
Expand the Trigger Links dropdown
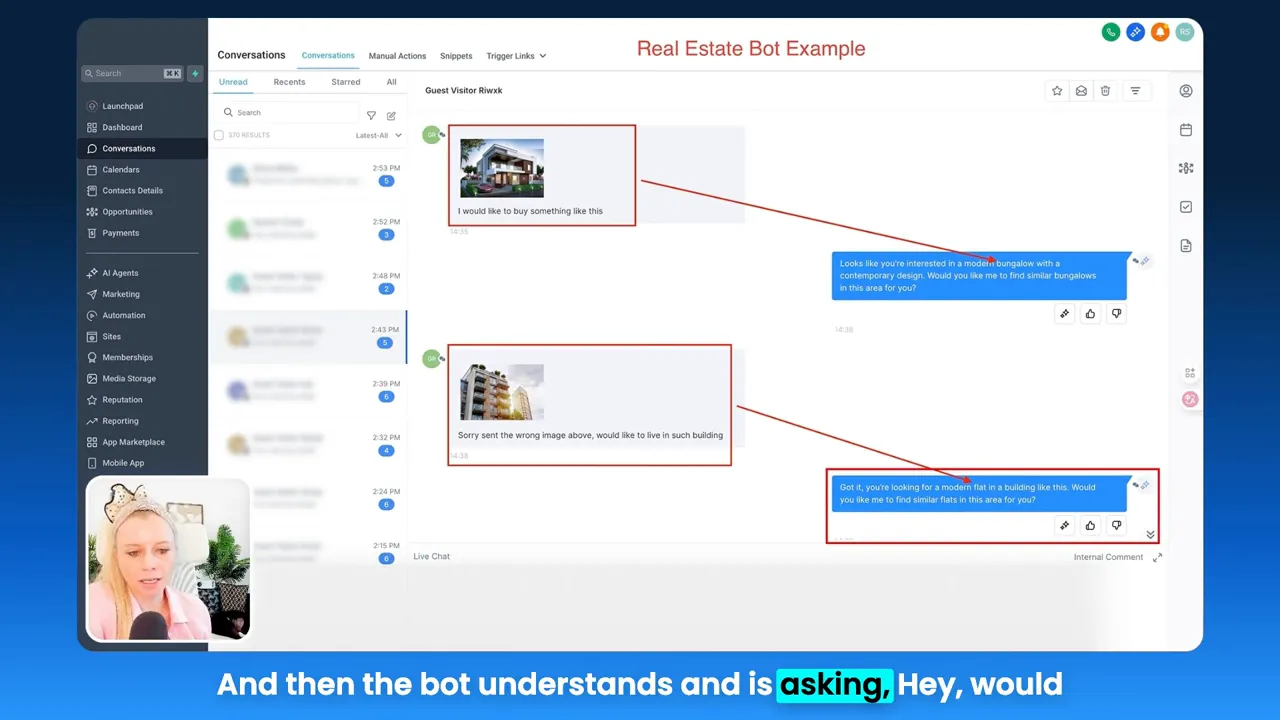(516, 56)
